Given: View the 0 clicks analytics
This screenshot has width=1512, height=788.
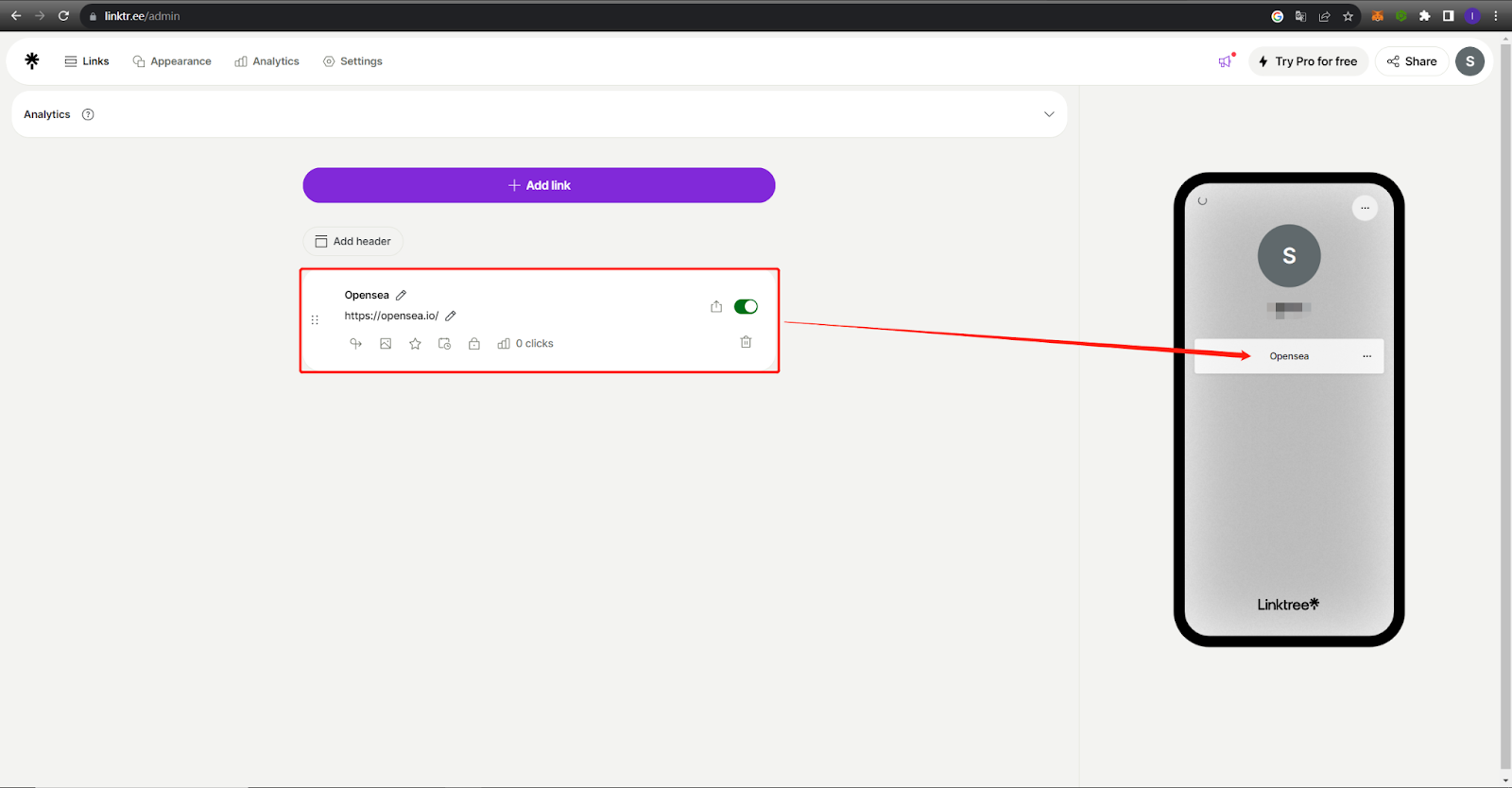Looking at the screenshot, I should click(525, 343).
